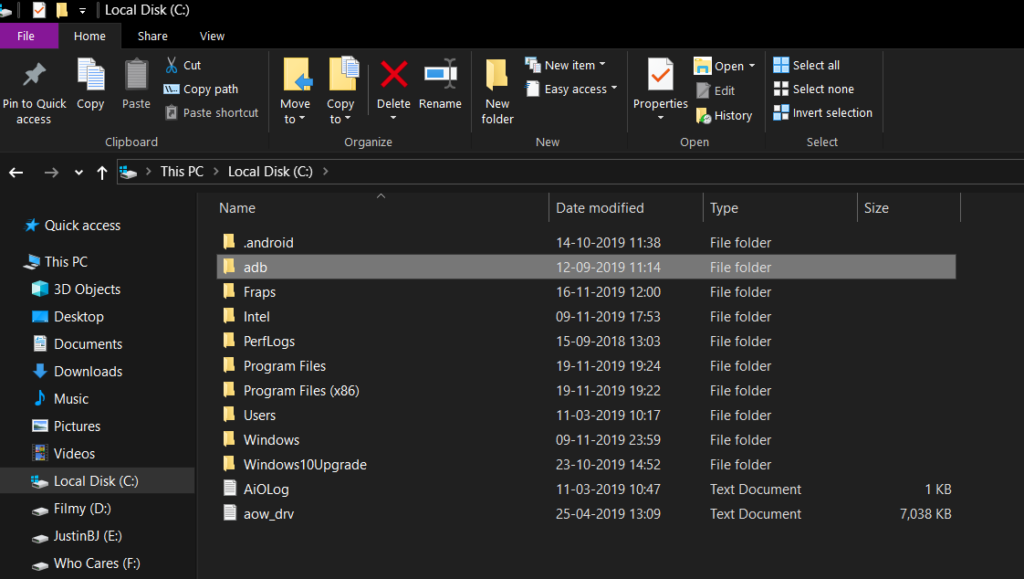Click the red Delete icon
Image resolution: width=1024 pixels, height=579 pixels.
(394, 76)
